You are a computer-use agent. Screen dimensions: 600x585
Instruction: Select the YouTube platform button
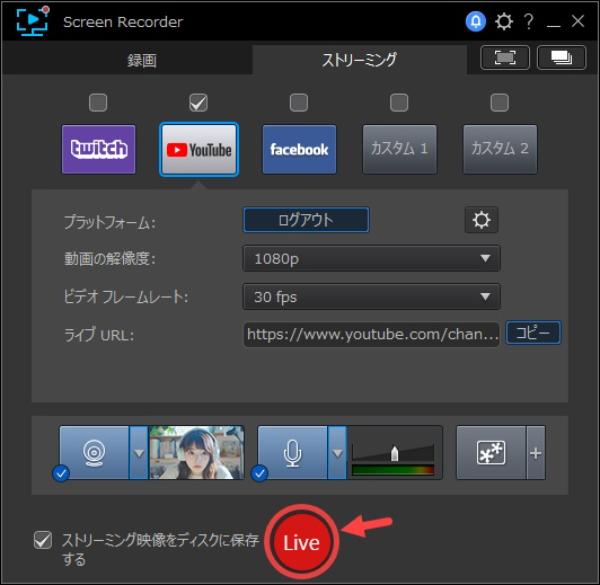199,149
